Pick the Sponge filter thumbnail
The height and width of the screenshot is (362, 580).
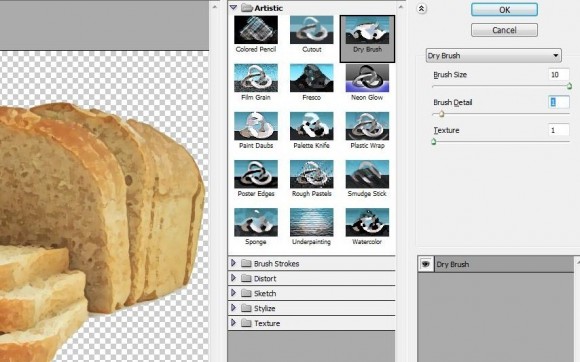[256, 222]
